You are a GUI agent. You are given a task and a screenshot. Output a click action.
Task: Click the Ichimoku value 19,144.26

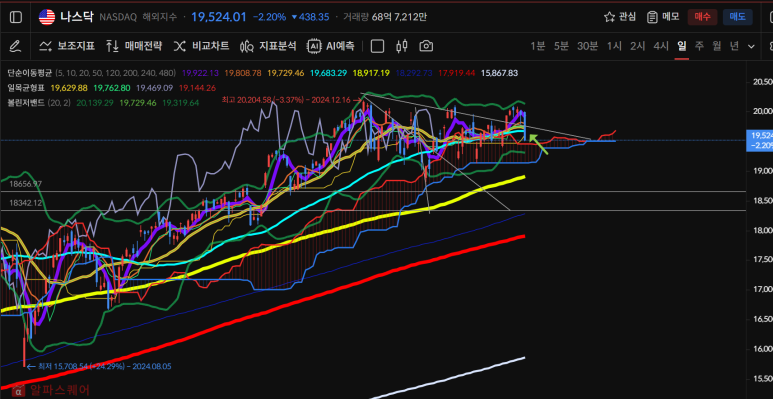tap(197, 88)
